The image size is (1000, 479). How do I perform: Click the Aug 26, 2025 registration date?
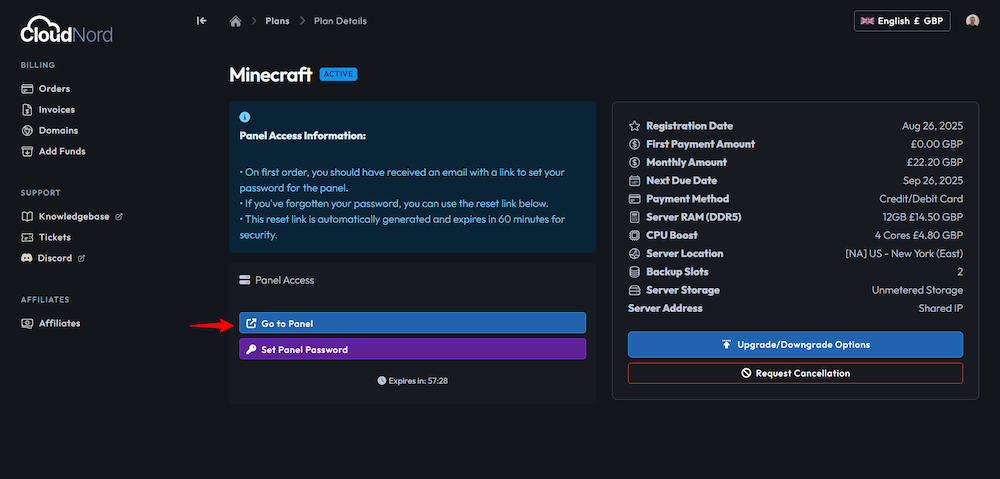point(932,126)
